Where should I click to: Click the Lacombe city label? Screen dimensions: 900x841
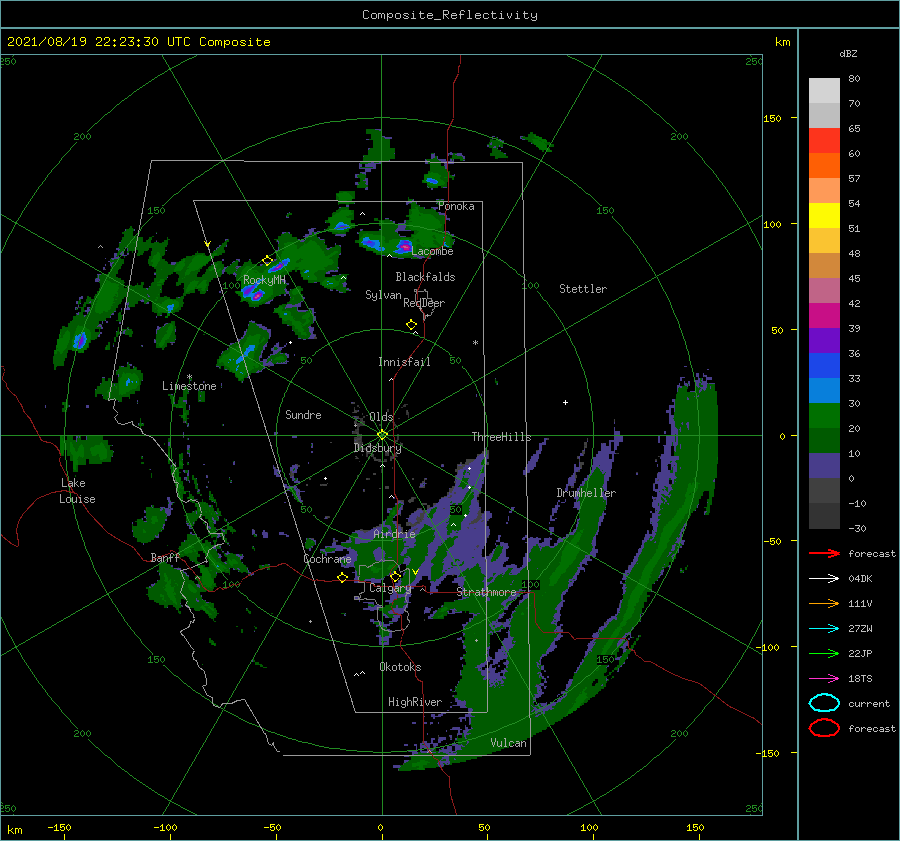tap(432, 251)
